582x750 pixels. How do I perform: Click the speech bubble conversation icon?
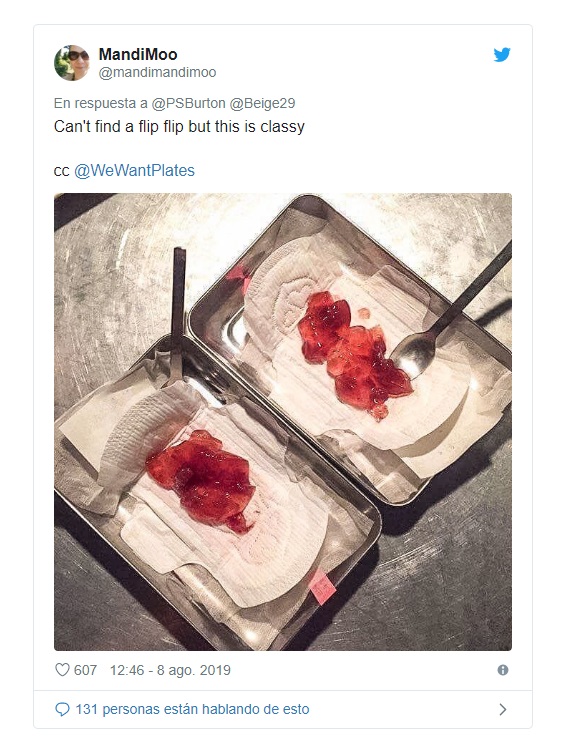tap(62, 709)
